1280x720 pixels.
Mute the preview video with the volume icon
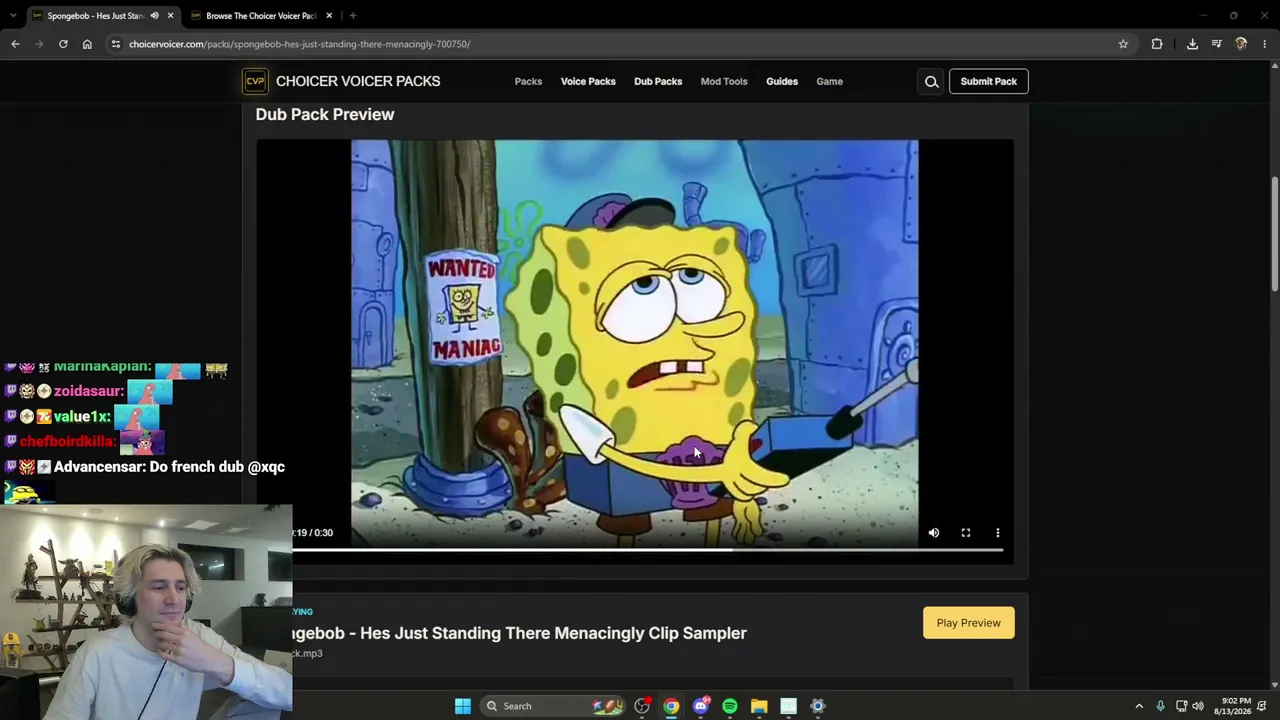click(934, 533)
